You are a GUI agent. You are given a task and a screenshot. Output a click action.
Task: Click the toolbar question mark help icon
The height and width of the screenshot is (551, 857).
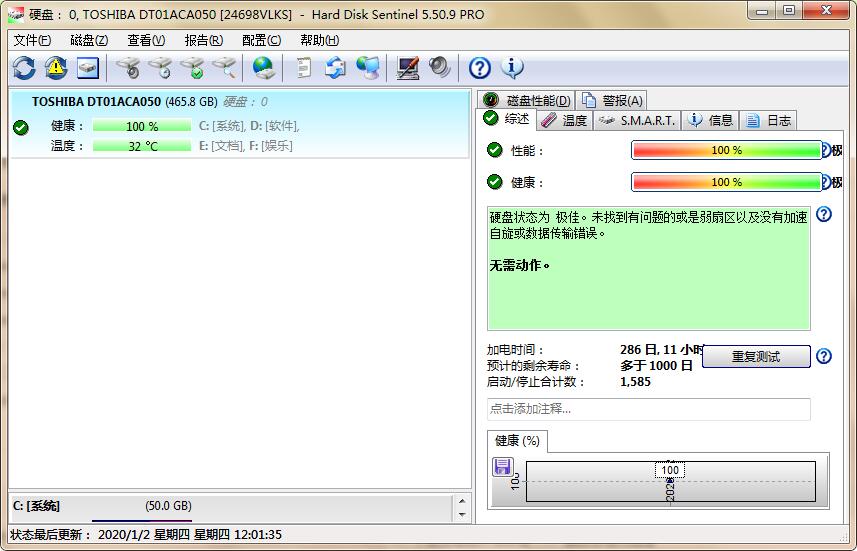click(x=479, y=68)
